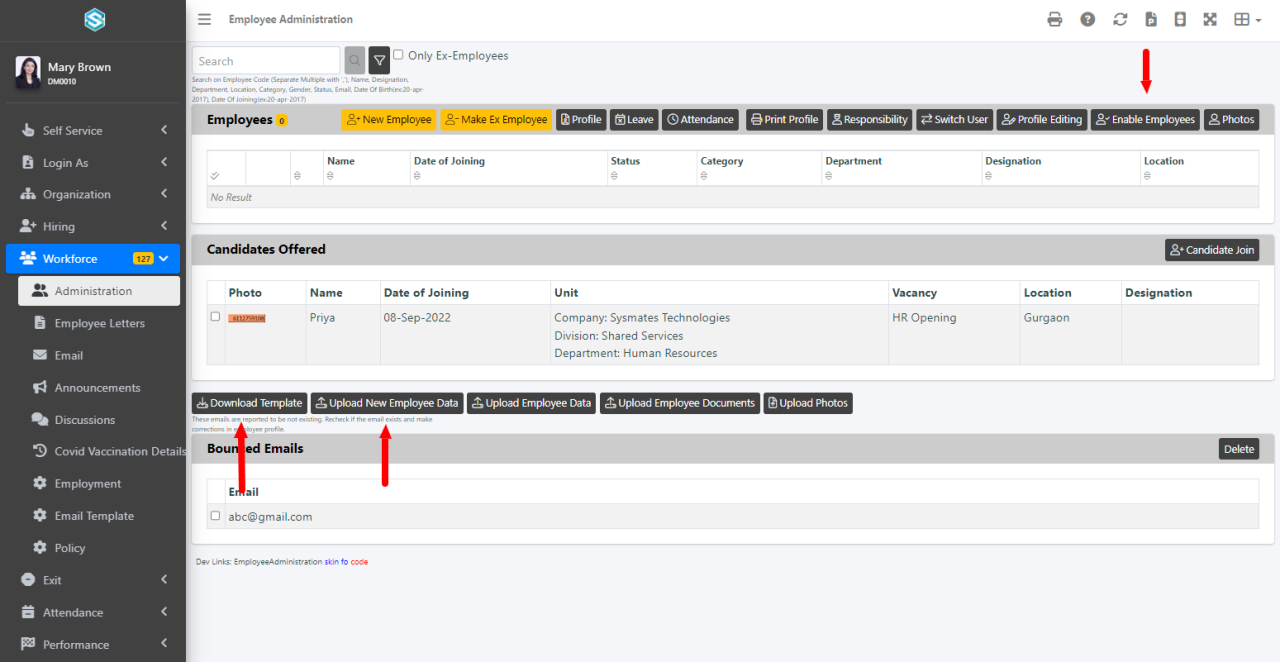This screenshot has width=1280, height=662.
Task: Click the Download Template button
Action: (249, 403)
